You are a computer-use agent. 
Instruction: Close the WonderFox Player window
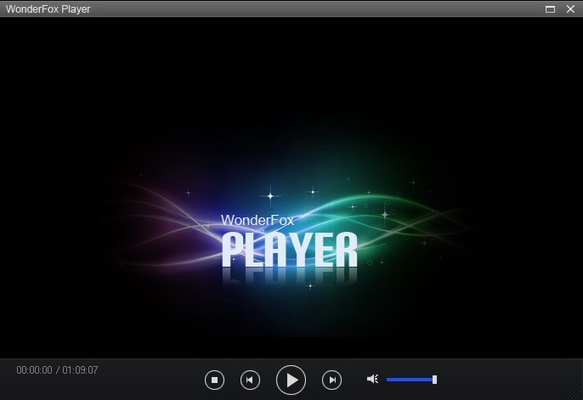click(x=570, y=9)
